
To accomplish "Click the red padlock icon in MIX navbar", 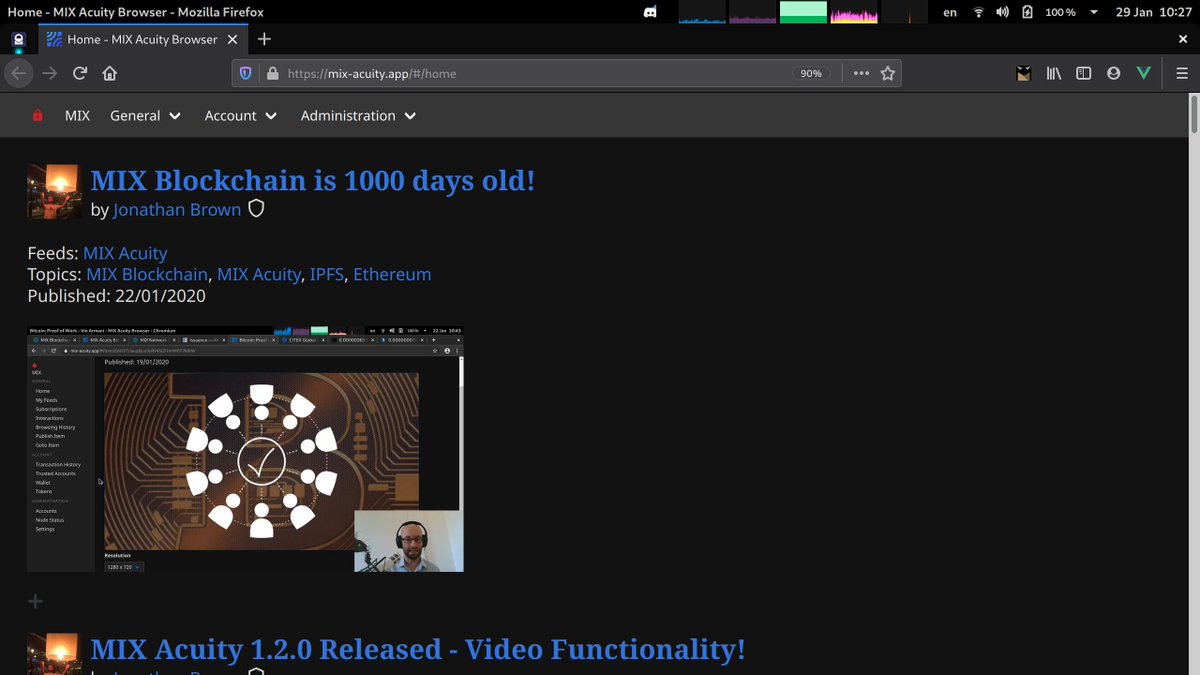I will click(x=38, y=116).
